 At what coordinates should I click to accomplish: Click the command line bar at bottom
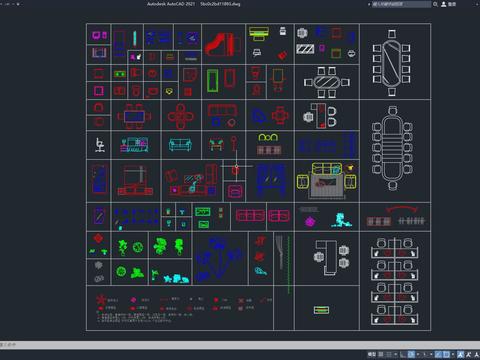pos(240,344)
